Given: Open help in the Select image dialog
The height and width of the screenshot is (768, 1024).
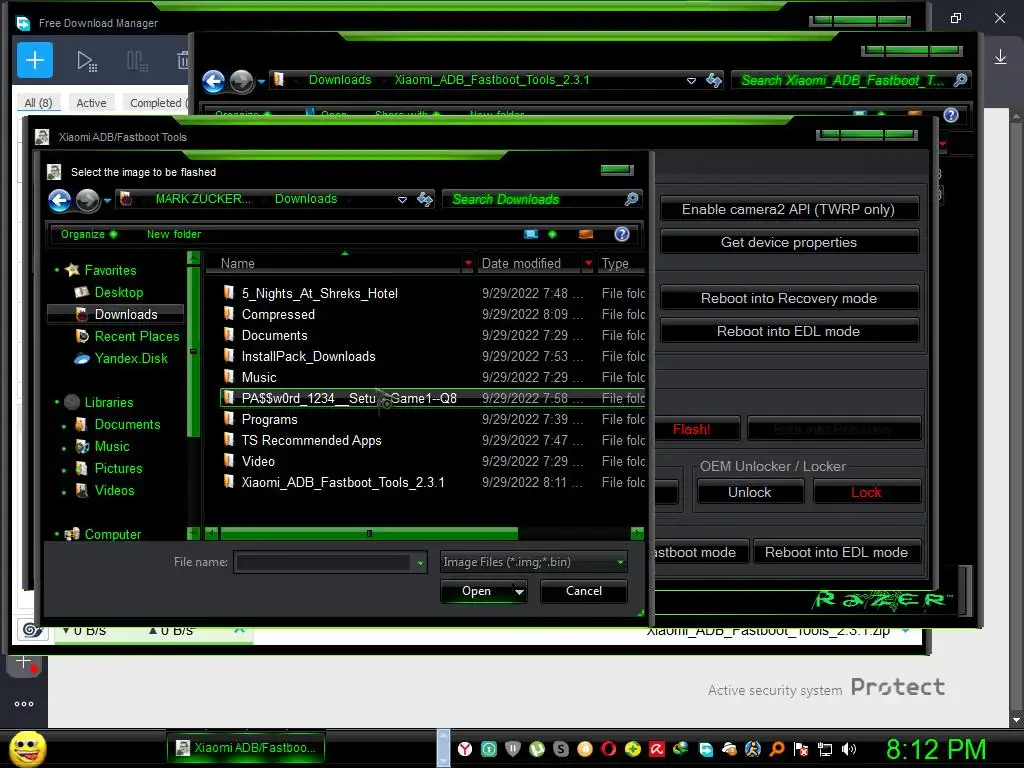Looking at the screenshot, I should pos(622,234).
